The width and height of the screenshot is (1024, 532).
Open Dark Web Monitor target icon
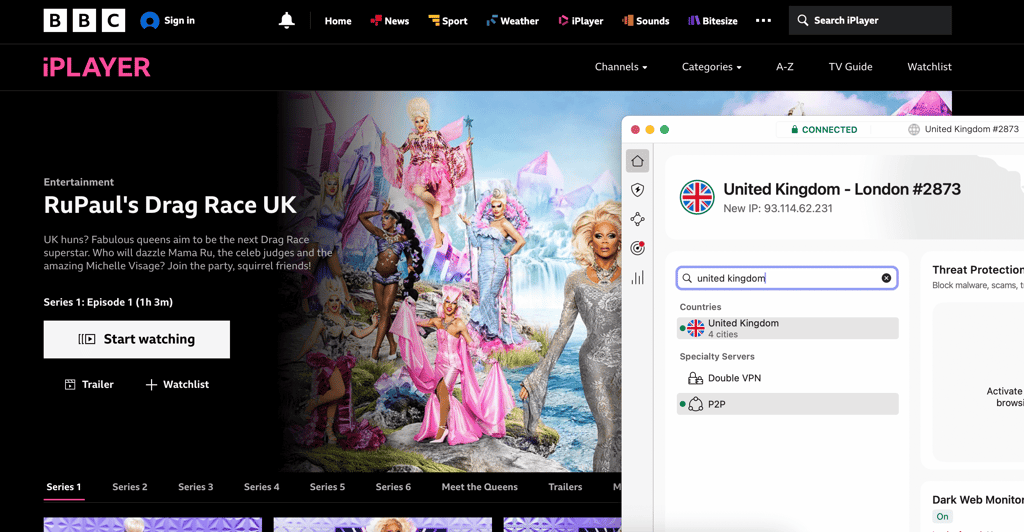pos(637,248)
